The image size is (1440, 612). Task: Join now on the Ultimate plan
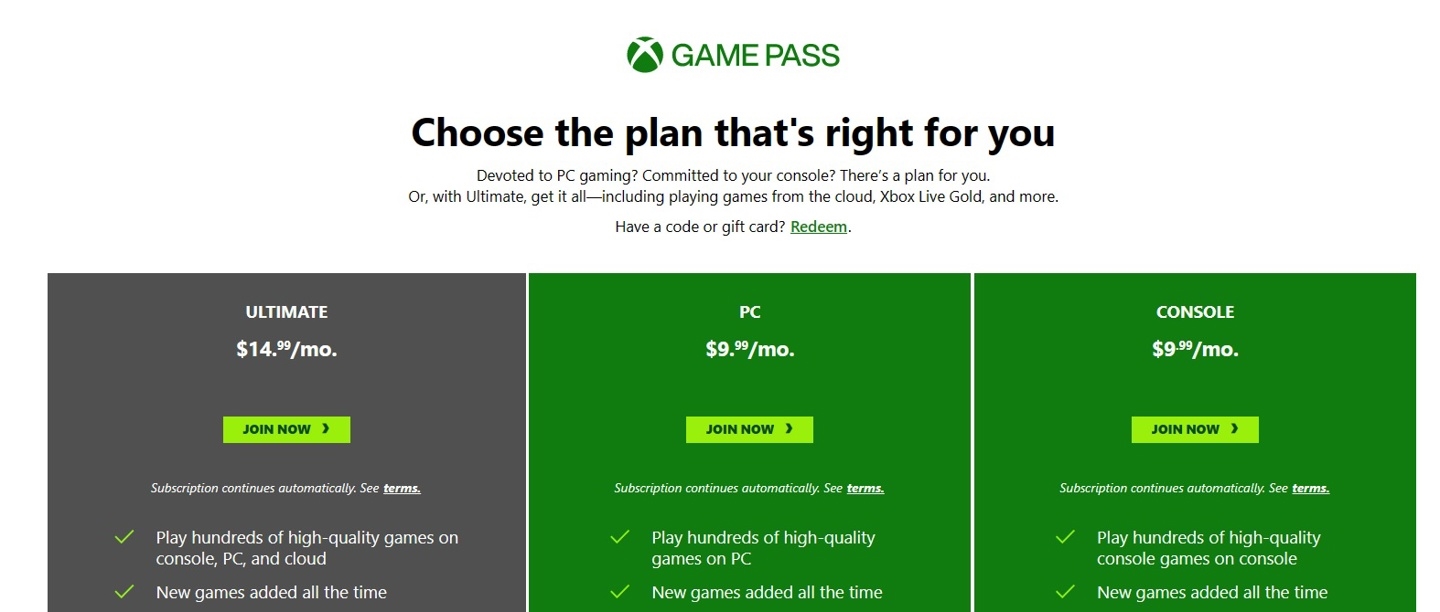pyautogui.click(x=286, y=429)
